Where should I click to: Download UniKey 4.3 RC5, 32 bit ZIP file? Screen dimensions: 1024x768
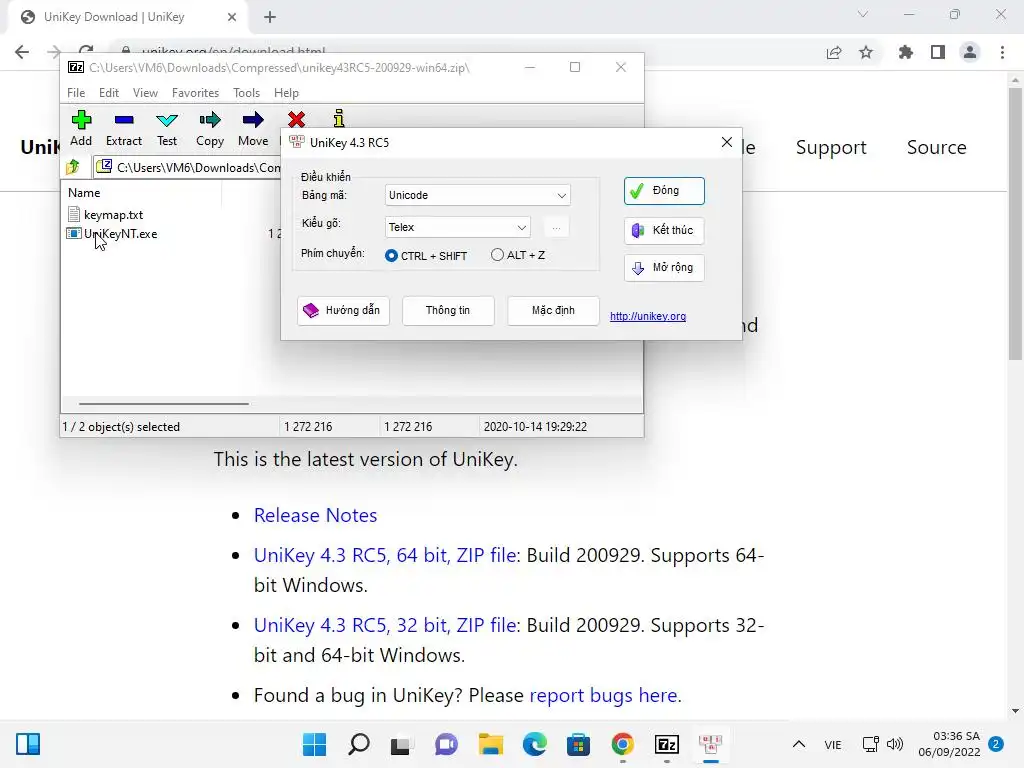click(x=386, y=625)
